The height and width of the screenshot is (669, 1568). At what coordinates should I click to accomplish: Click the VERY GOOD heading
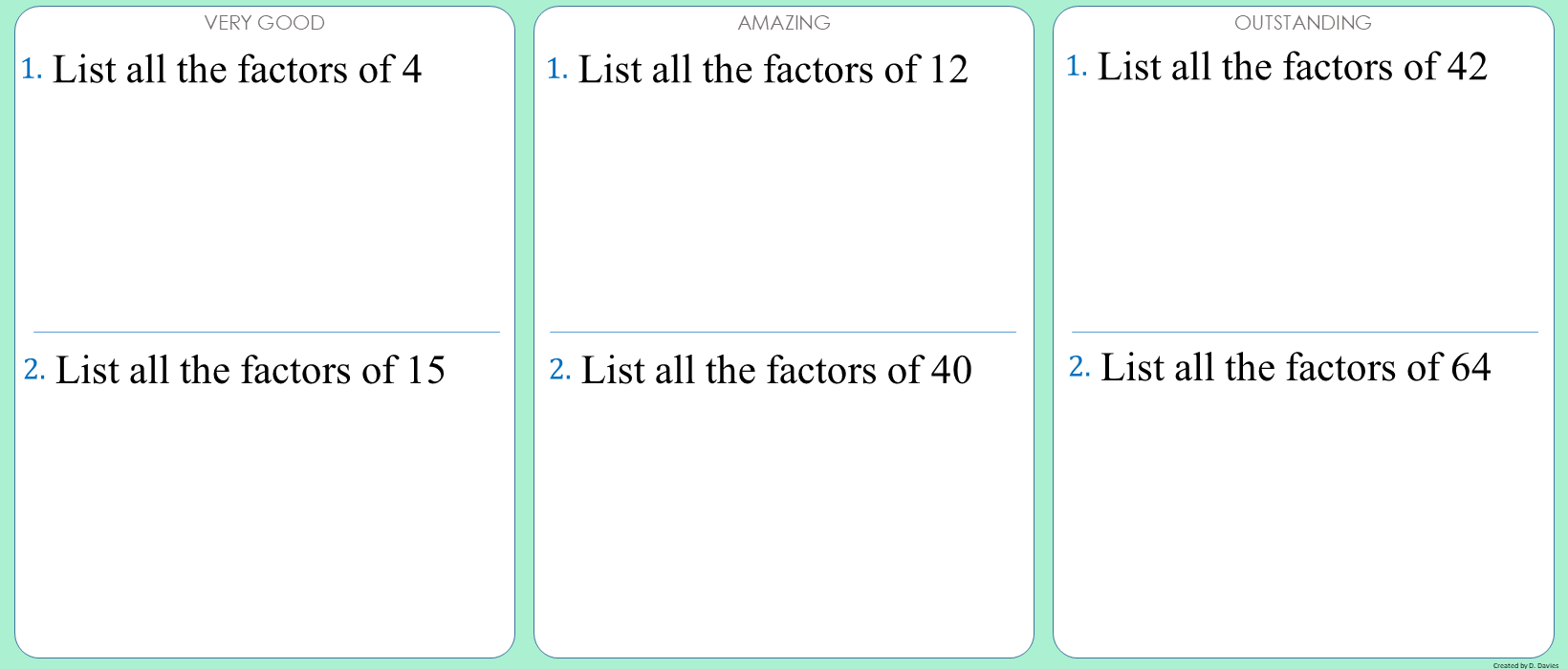tap(264, 23)
